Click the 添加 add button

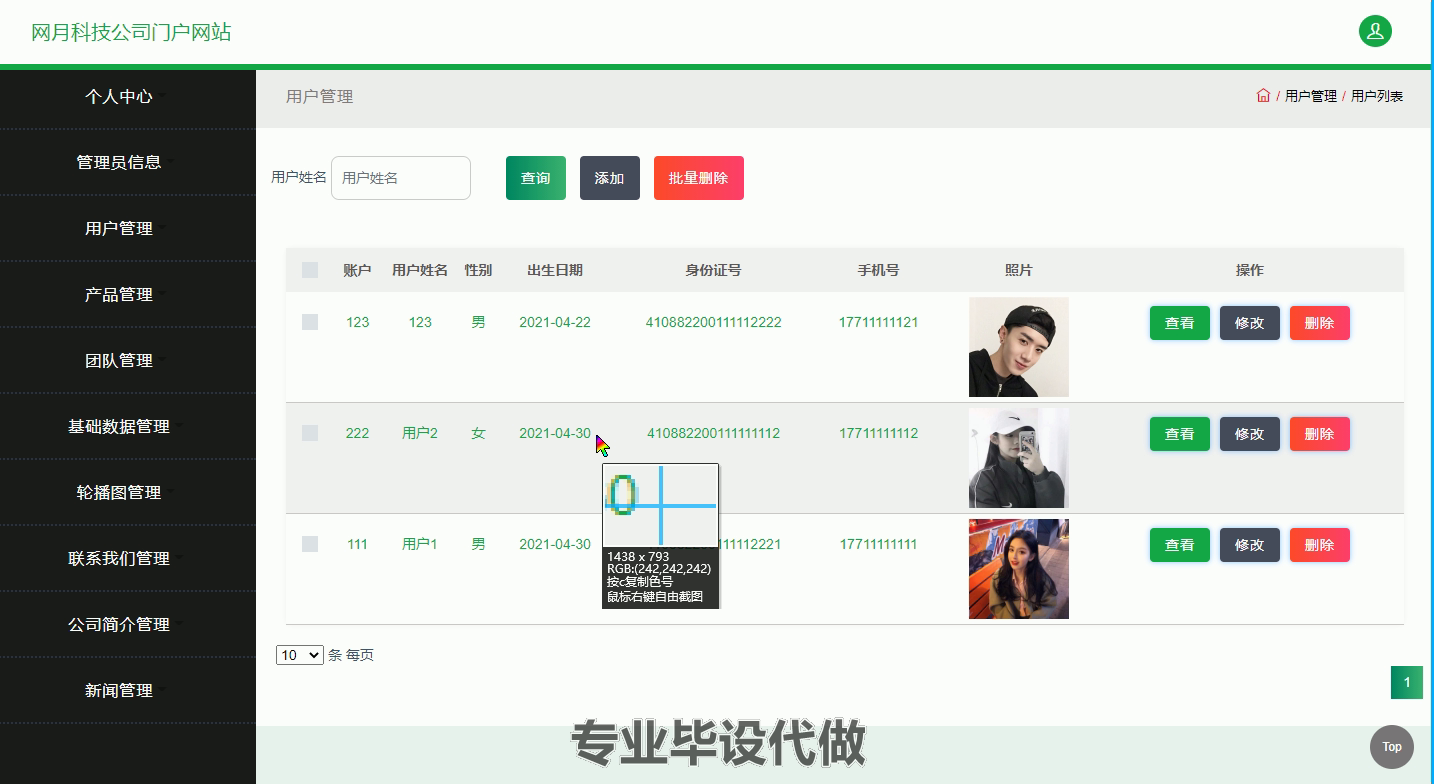610,178
